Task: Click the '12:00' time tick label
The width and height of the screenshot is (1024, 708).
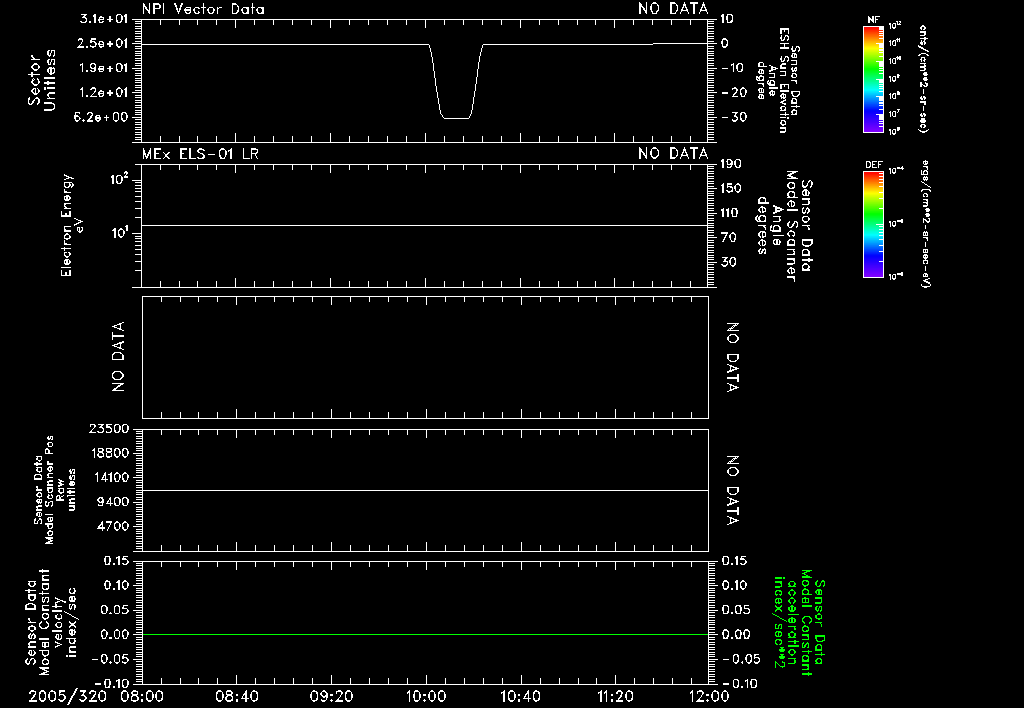Action: click(709, 696)
